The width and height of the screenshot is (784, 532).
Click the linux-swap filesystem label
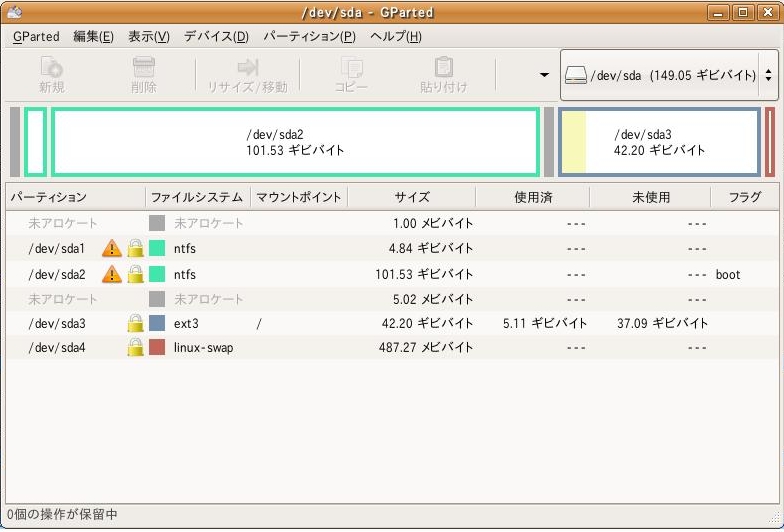[x=204, y=348]
